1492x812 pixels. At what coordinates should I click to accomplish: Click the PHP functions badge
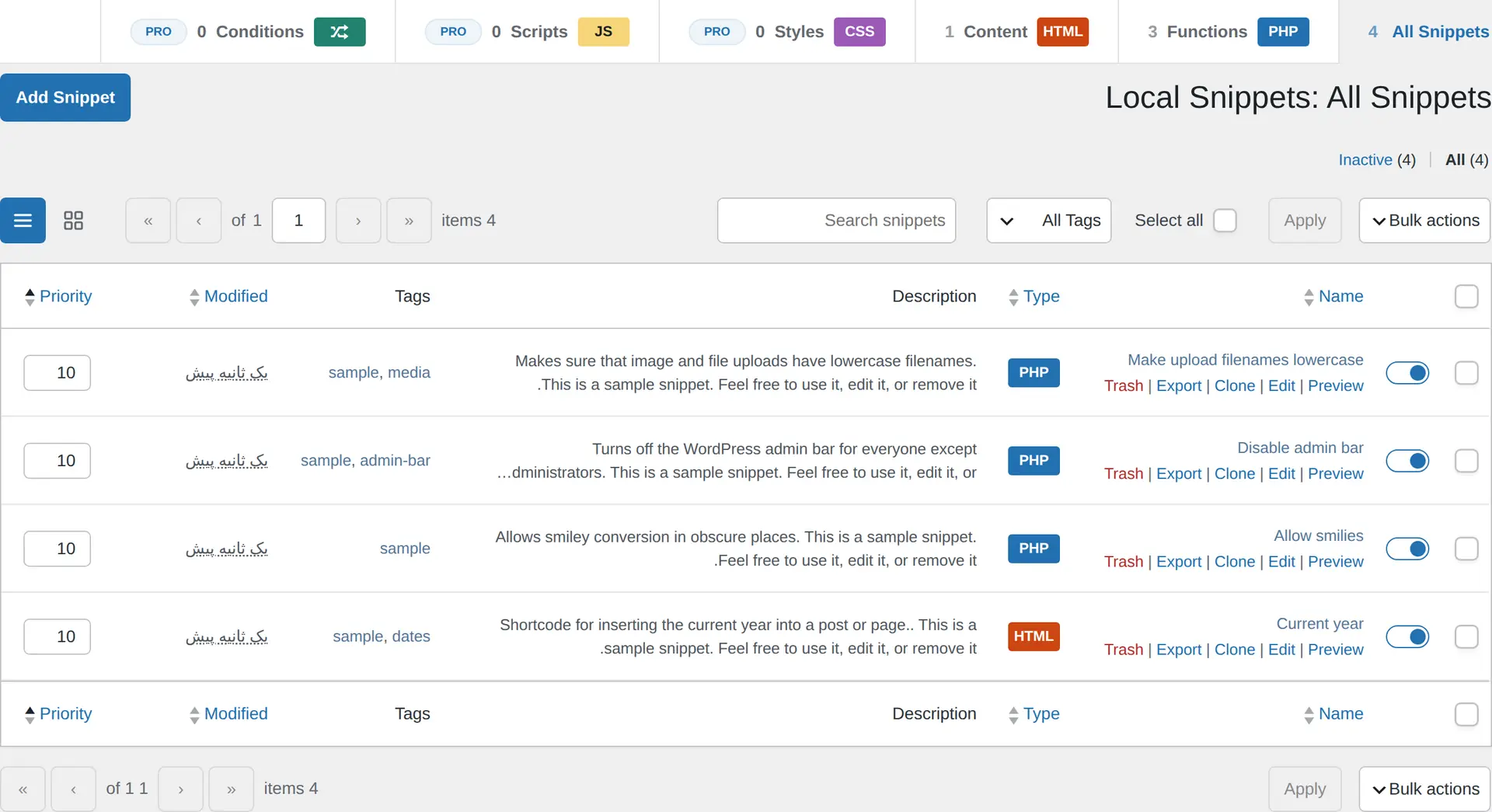point(1283,32)
